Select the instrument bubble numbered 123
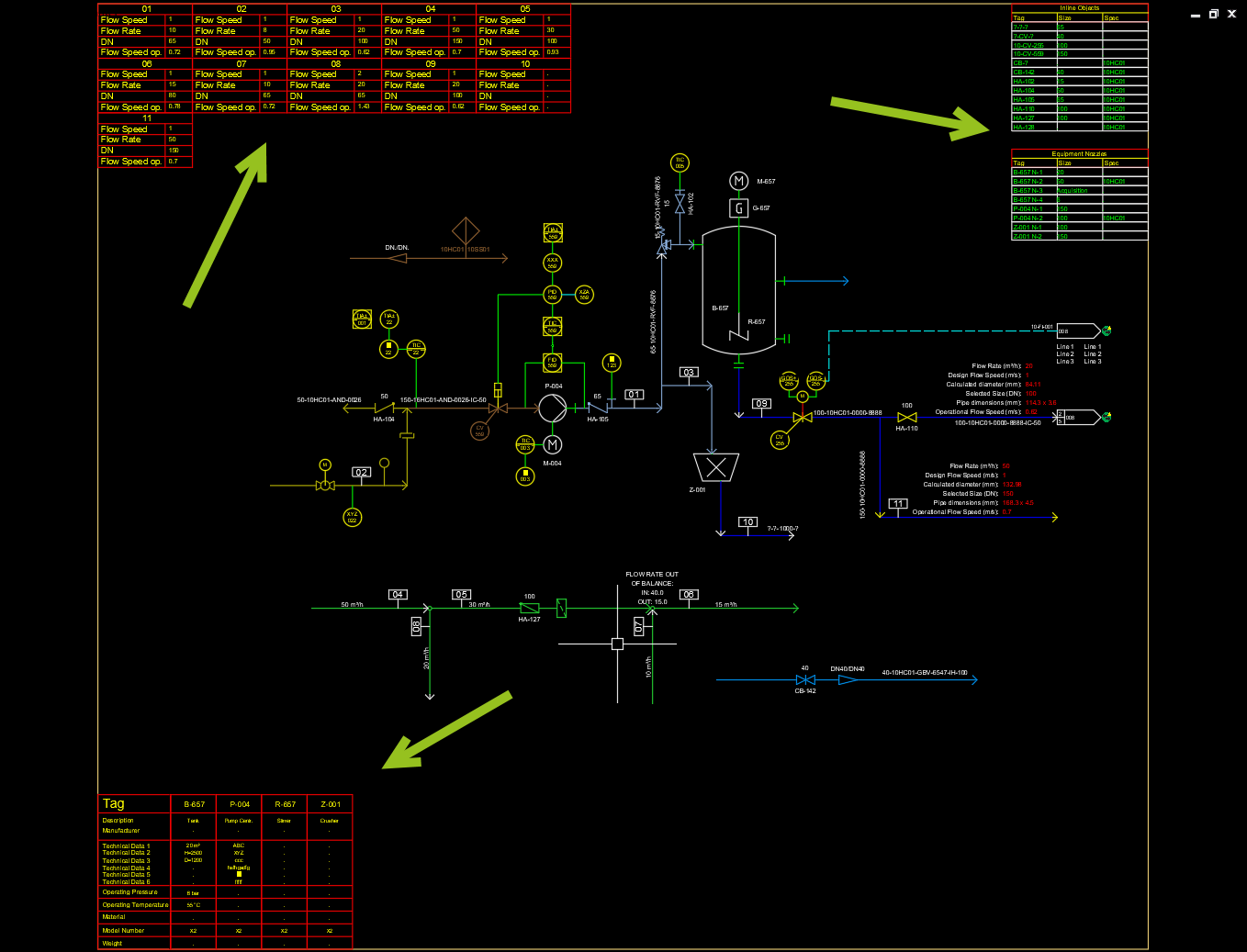The height and width of the screenshot is (952, 1247). click(x=612, y=363)
